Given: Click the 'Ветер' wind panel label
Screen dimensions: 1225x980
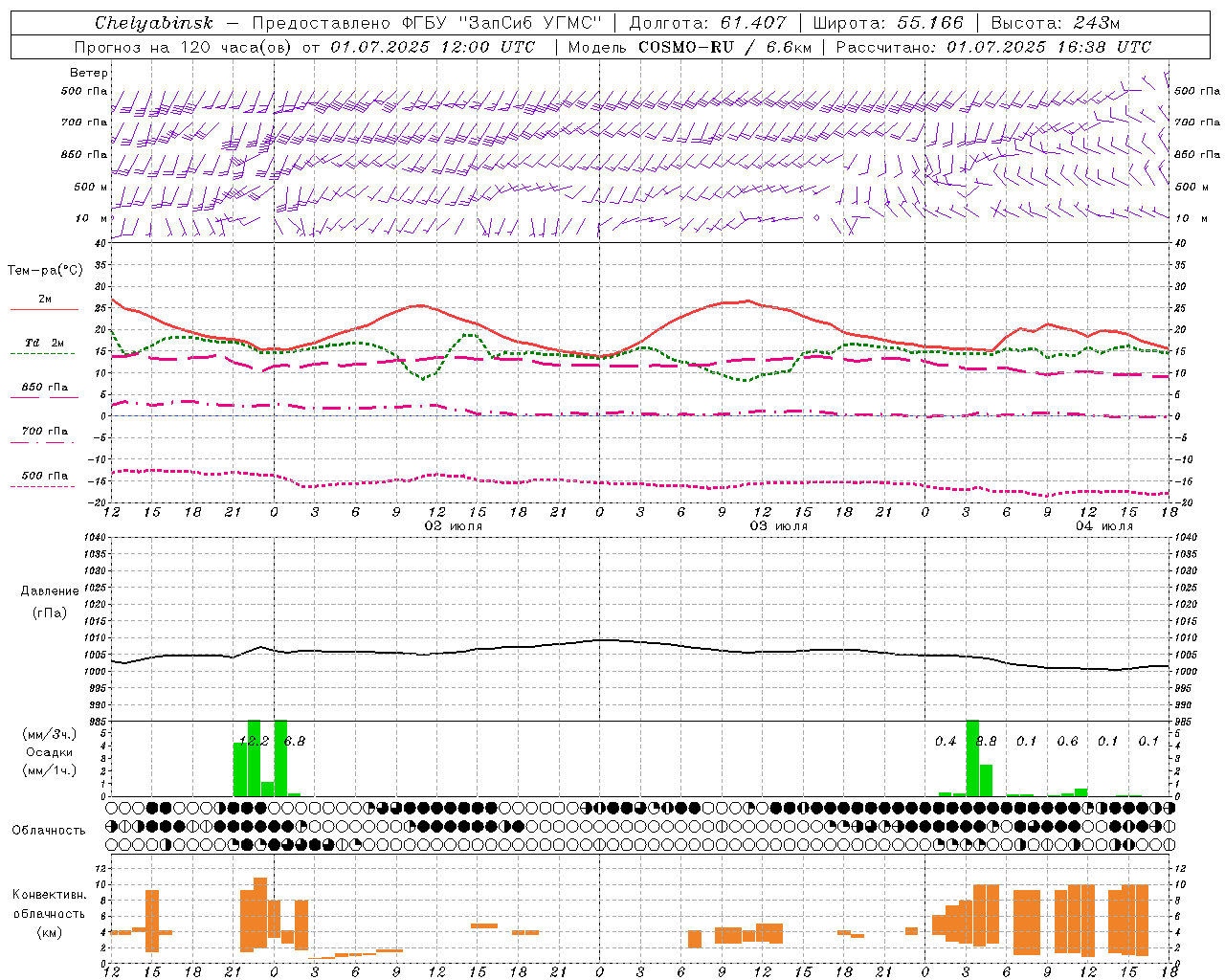Looking at the screenshot, I should pyautogui.click(x=89, y=73).
